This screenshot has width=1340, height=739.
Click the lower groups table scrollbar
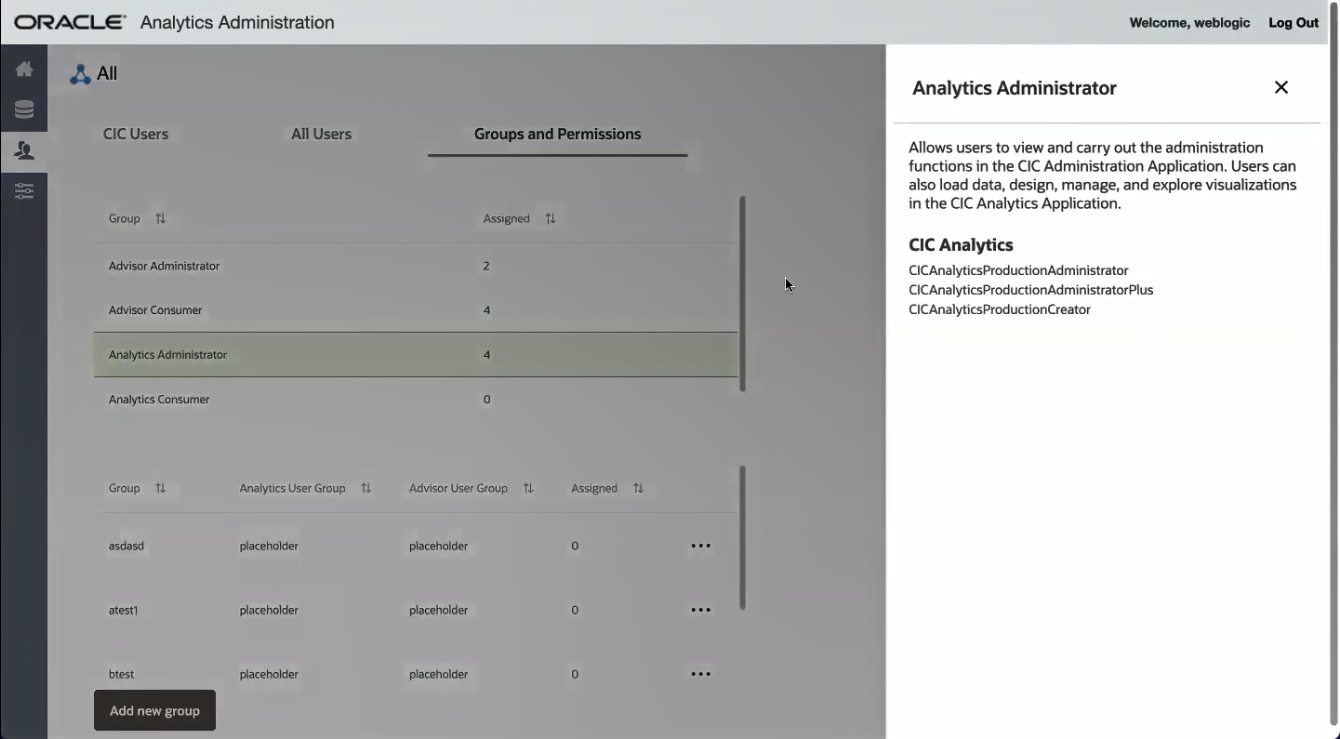[742, 537]
